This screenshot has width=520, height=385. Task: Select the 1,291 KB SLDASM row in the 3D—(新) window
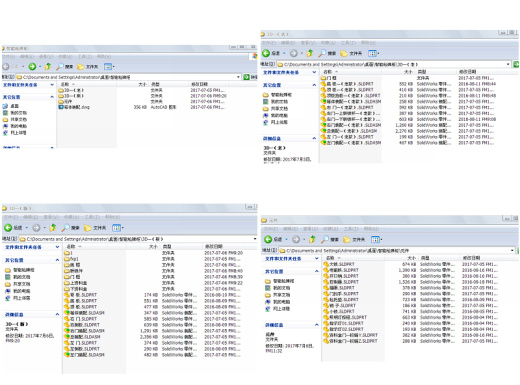click(152, 331)
